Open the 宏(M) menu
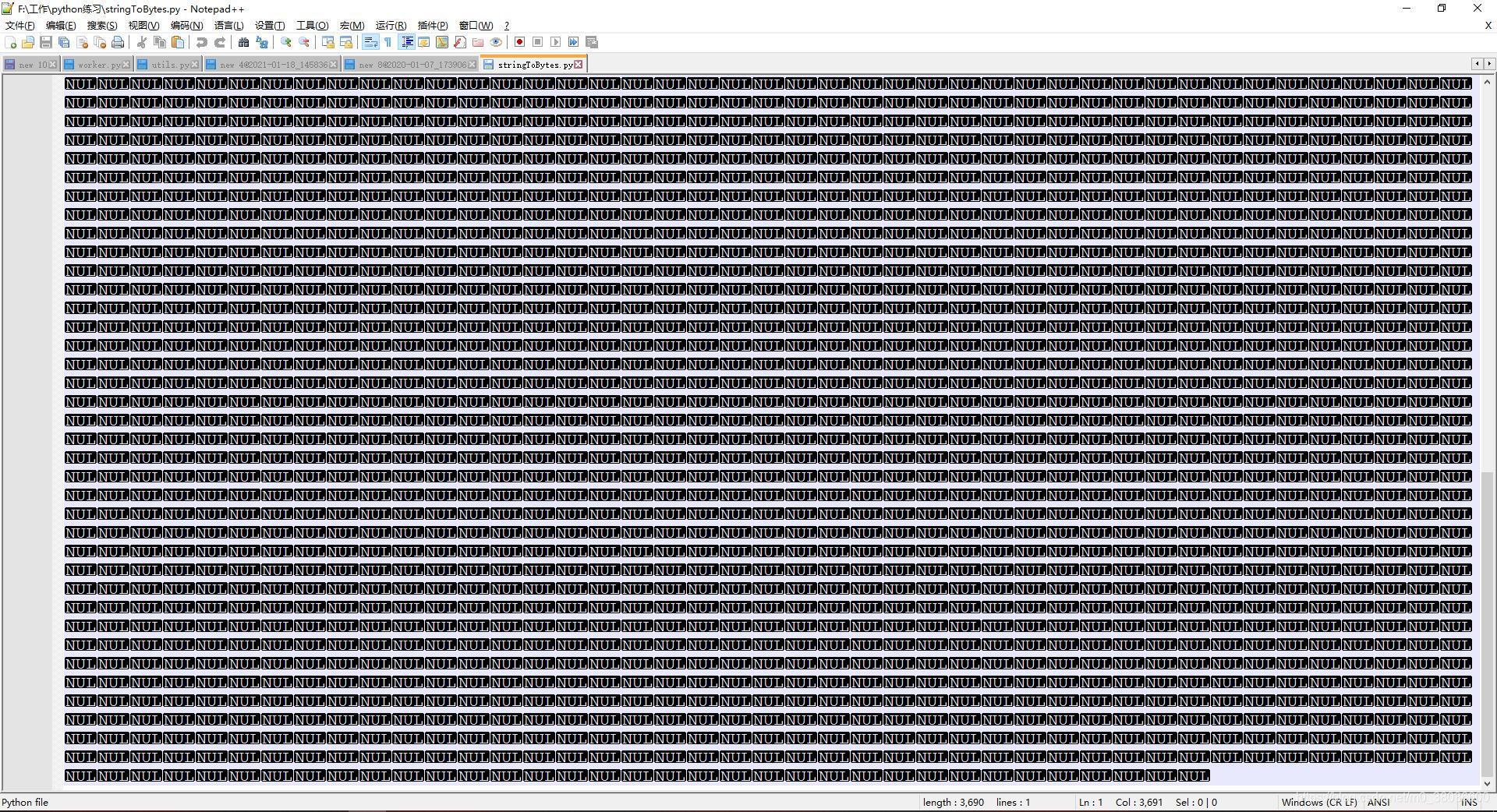The width and height of the screenshot is (1497, 812). [x=352, y=26]
